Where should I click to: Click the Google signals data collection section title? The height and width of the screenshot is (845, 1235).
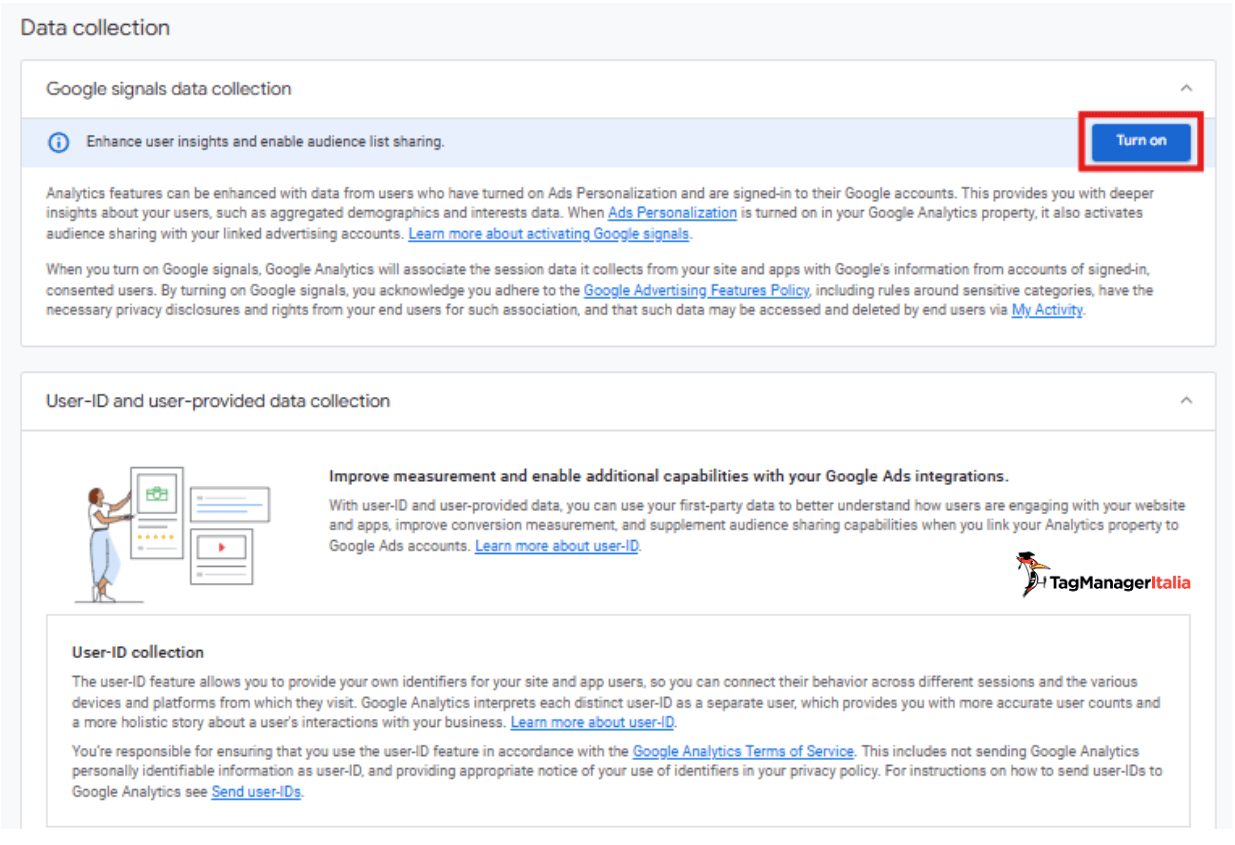click(168, 89)
